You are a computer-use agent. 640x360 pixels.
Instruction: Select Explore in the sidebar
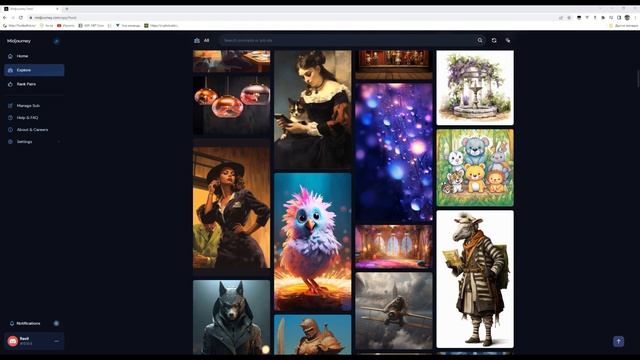tap(34, 70)
